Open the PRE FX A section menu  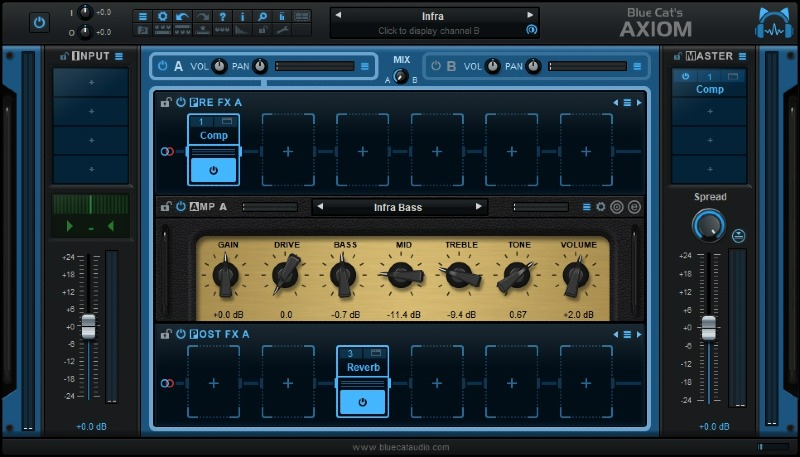coord(627,103)
